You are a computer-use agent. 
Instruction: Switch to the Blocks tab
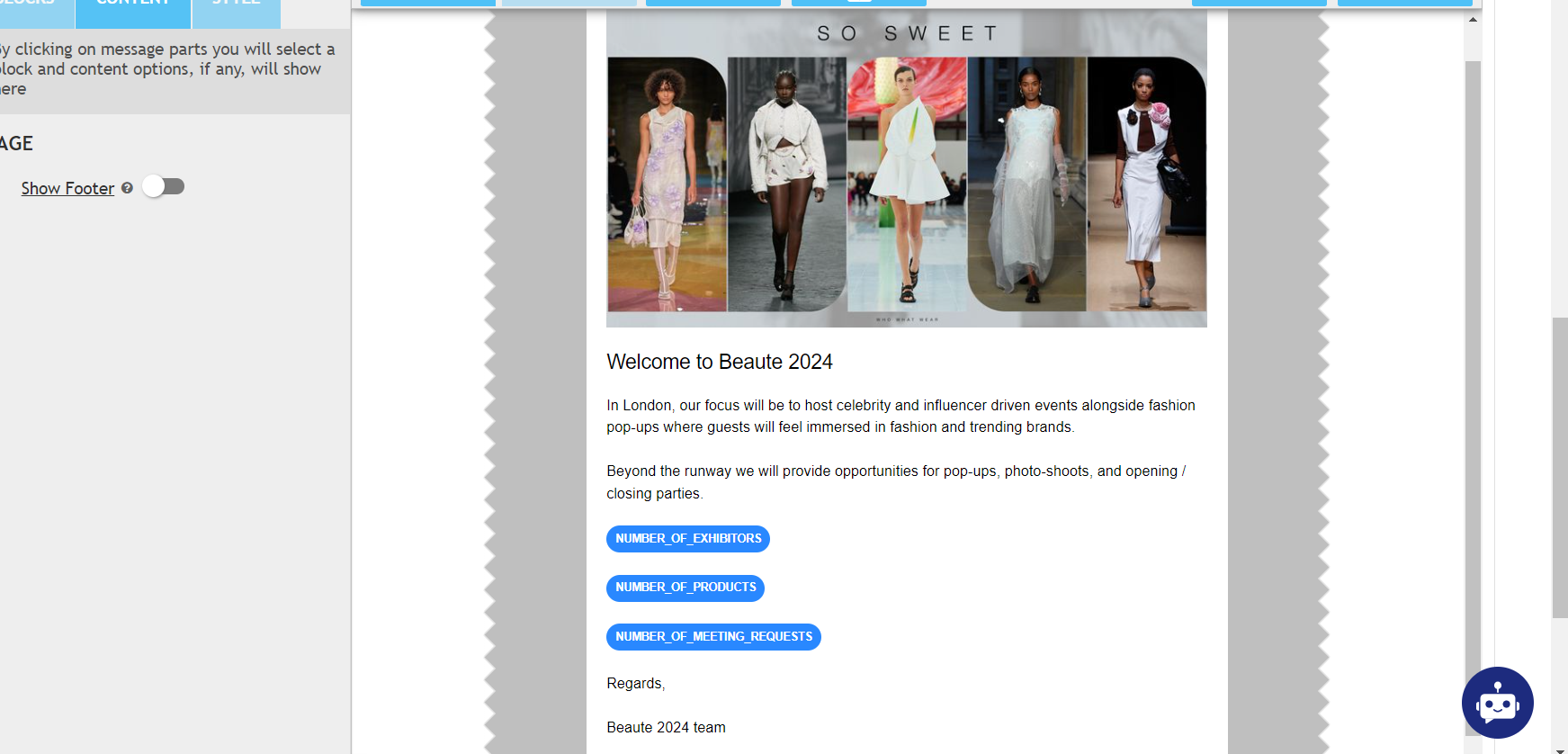click(36, 11)
